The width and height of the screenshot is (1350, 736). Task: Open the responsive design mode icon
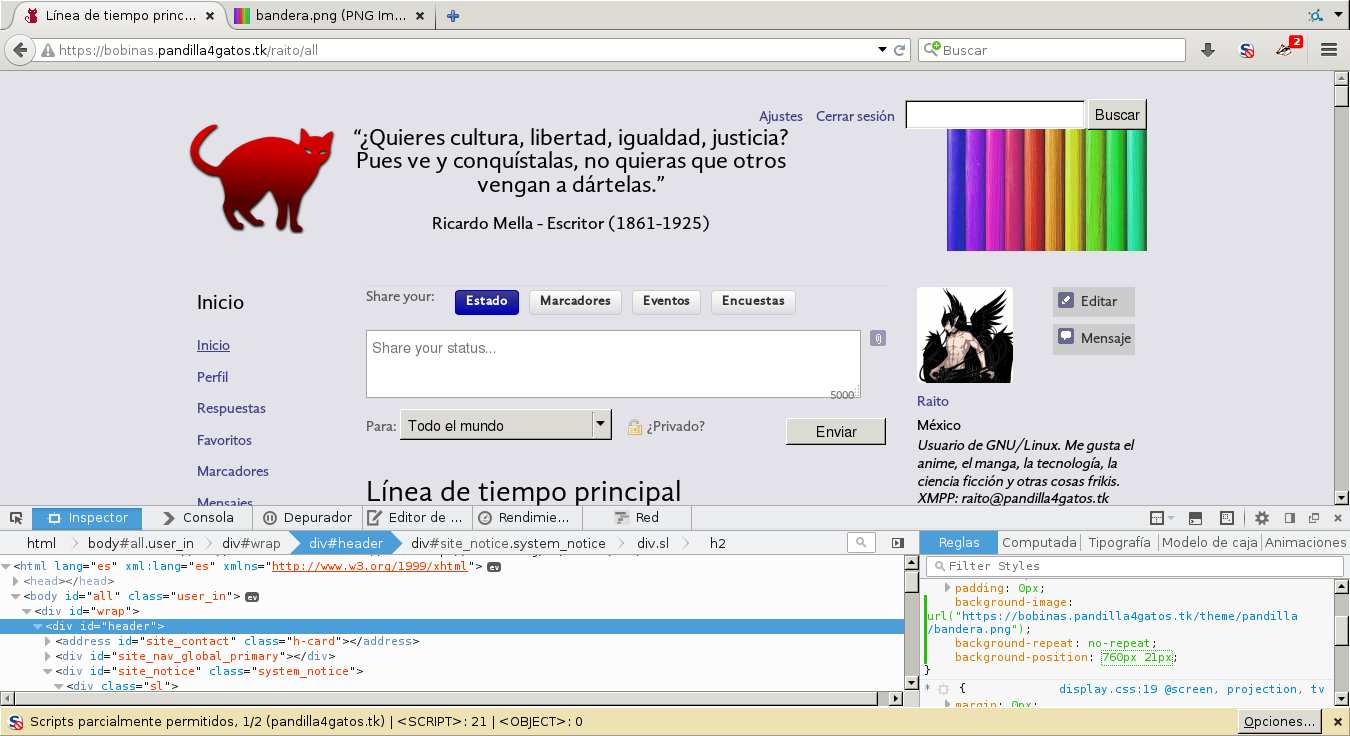1227,518
